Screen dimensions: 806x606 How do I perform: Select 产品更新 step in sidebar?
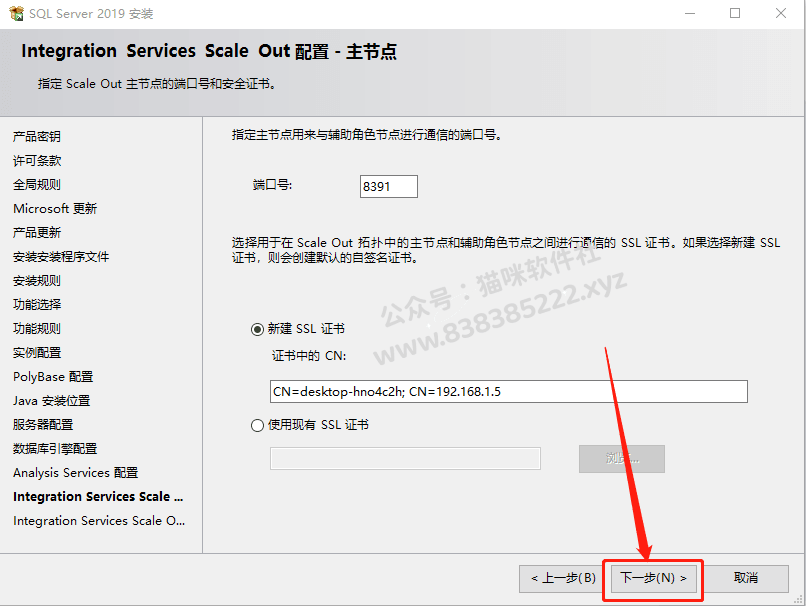(37, 233)
